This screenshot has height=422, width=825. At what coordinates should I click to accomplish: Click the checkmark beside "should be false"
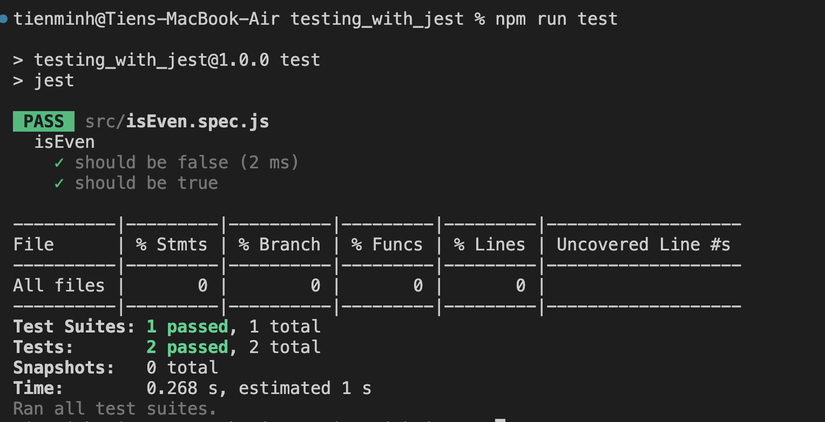tap(60, 162)
